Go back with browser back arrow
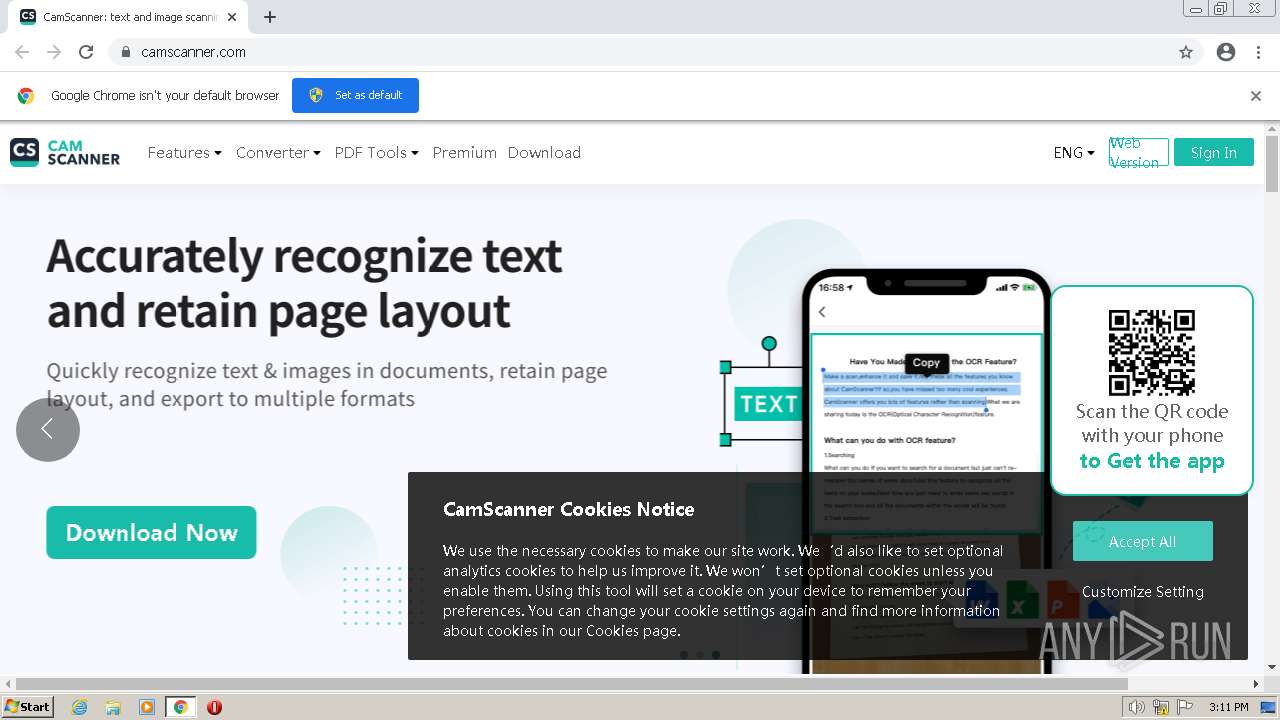This screenshot has width=1280, height=720. tap(22, 52)
